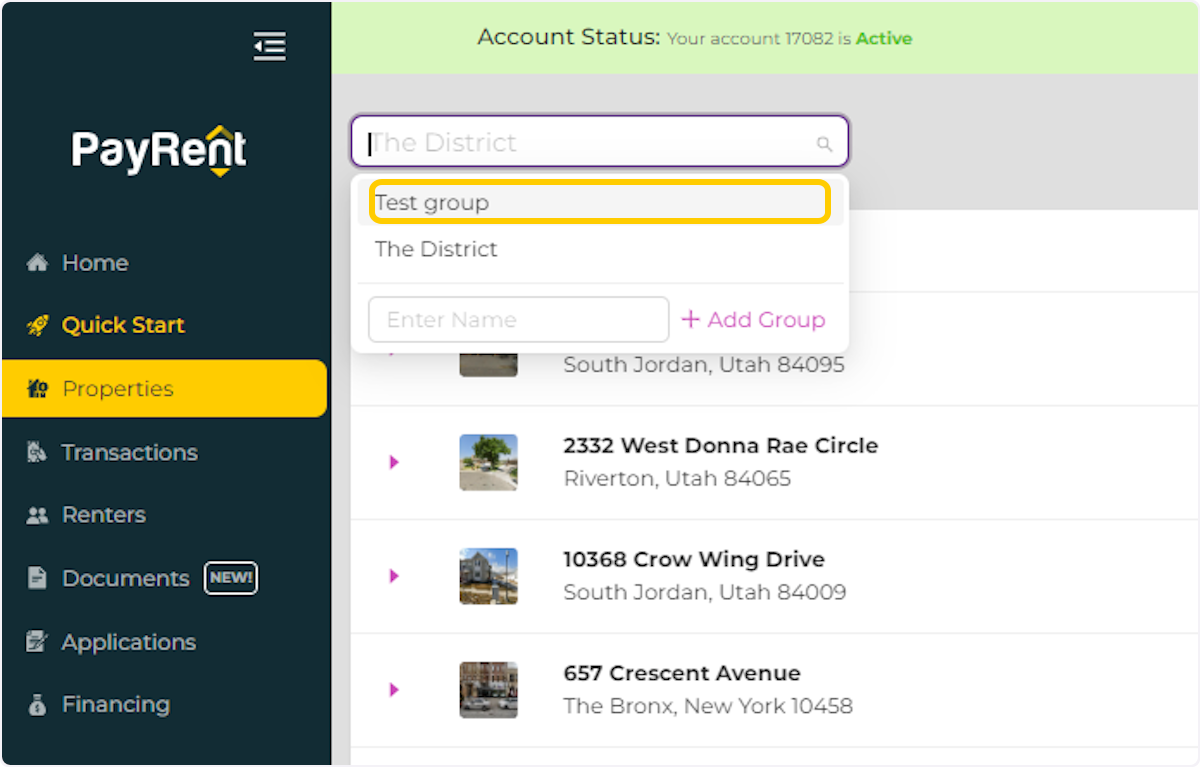Open the Applications section icon
This screenshot has height=767, width=1200.
pos(36,641)
